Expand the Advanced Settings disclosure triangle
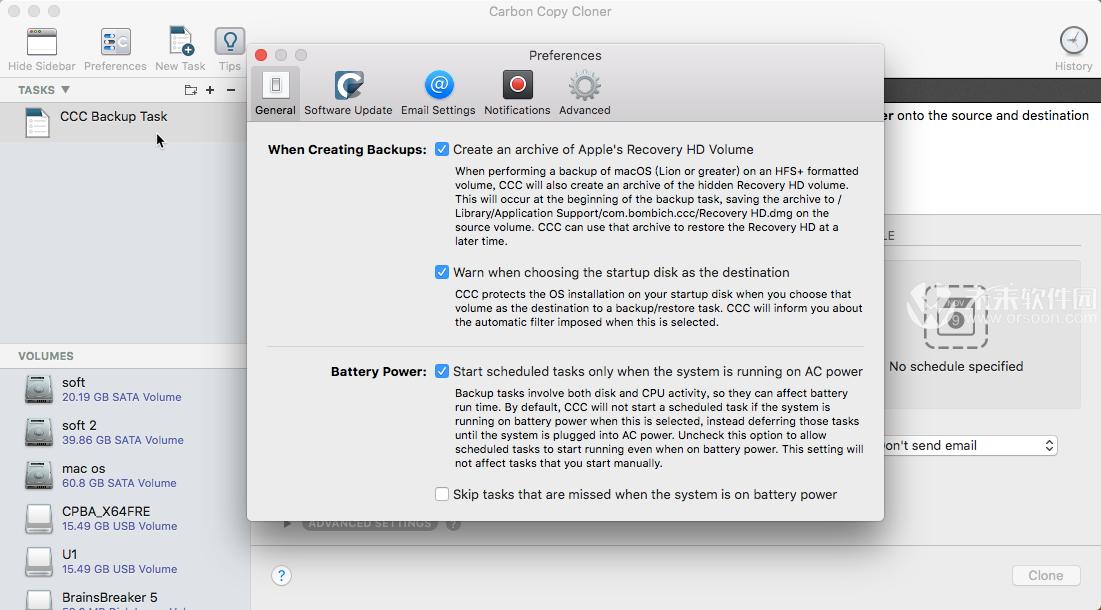This screenshot has width=1101, height=610. pyautogui.click(x=286, y=524)
